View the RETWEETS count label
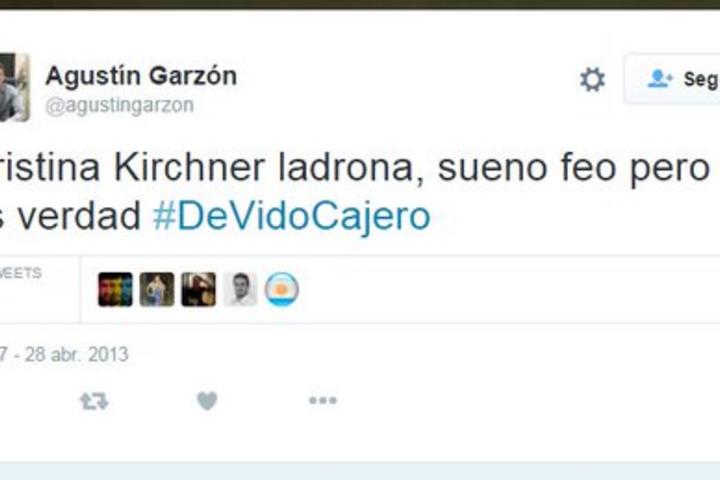This screenshot has width=720, height=480. click(x=21, y=273)
